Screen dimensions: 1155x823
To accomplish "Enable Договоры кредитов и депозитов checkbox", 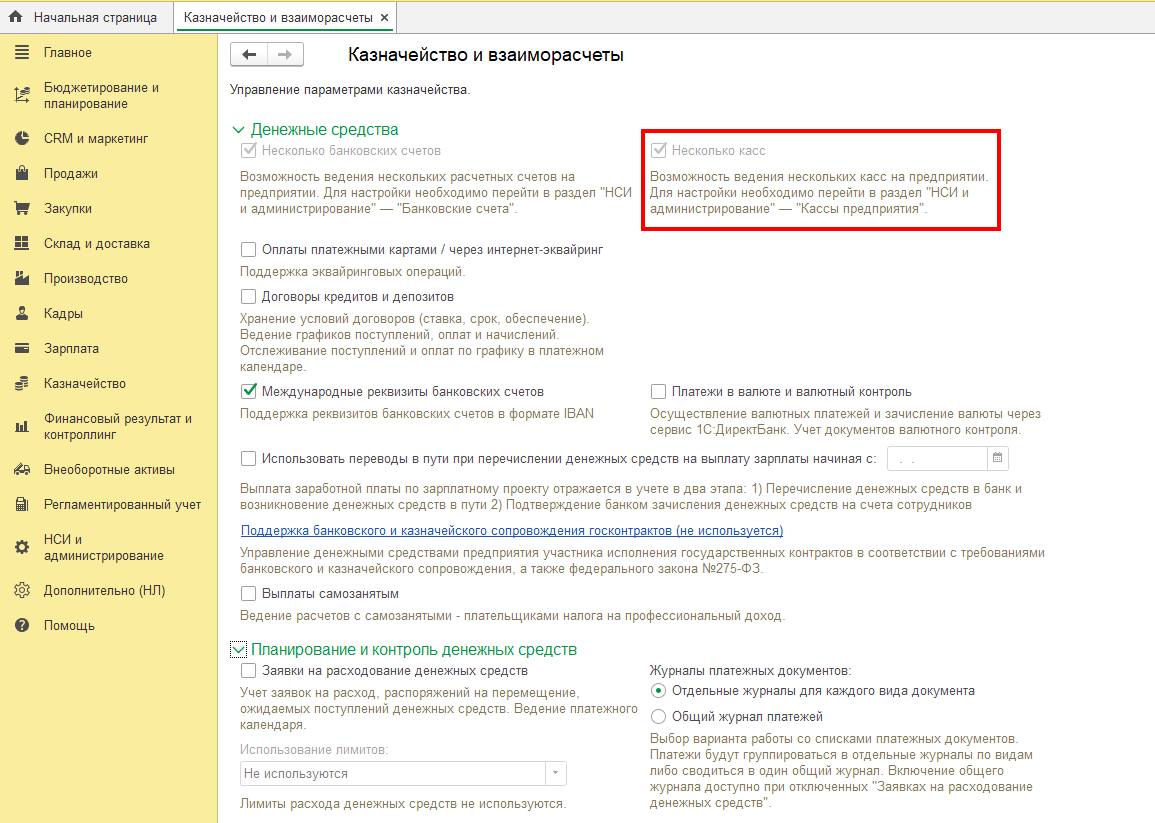I will click(249, 296).
